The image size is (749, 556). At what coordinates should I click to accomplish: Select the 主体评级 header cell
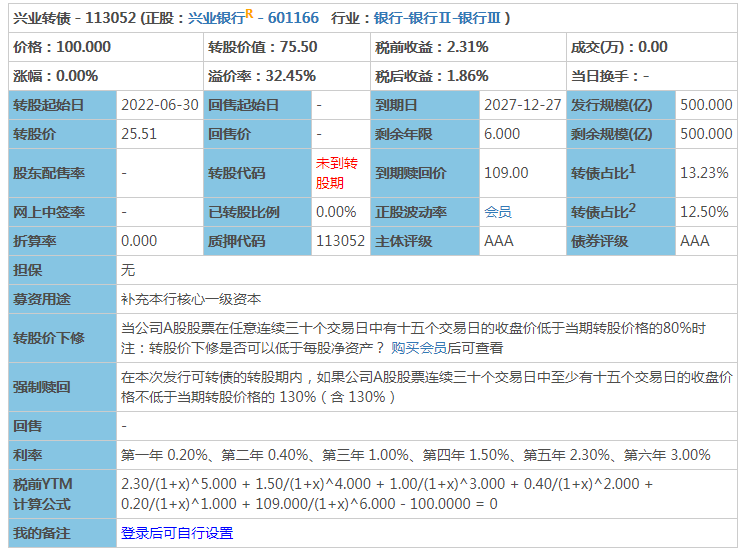pyautogui.click(x=425, y=241)
